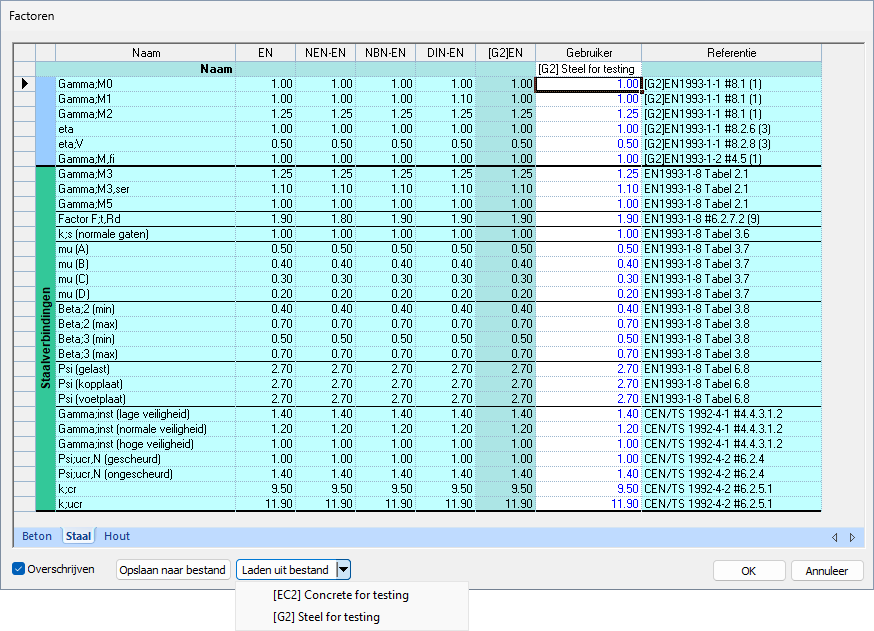
Task: Select the Beta;3 (max) row name
Action: 88,354
